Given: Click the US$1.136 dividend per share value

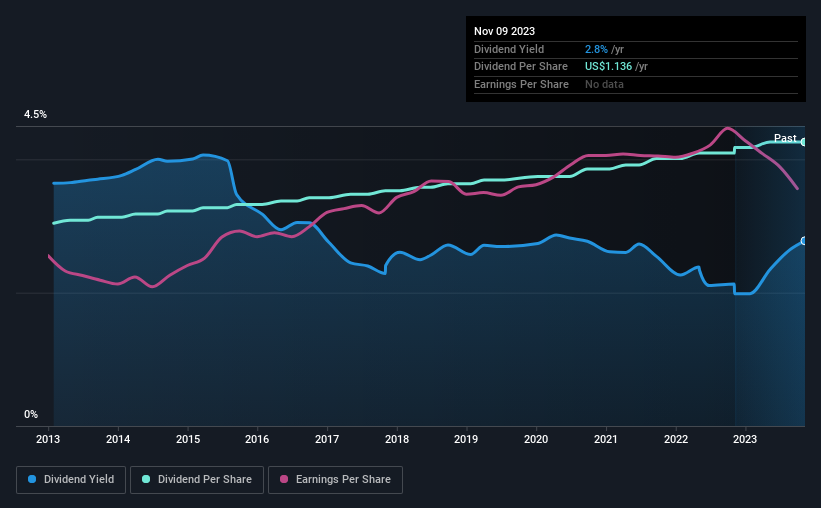Looking at the screenshot, I should click(x=608, y=67).
